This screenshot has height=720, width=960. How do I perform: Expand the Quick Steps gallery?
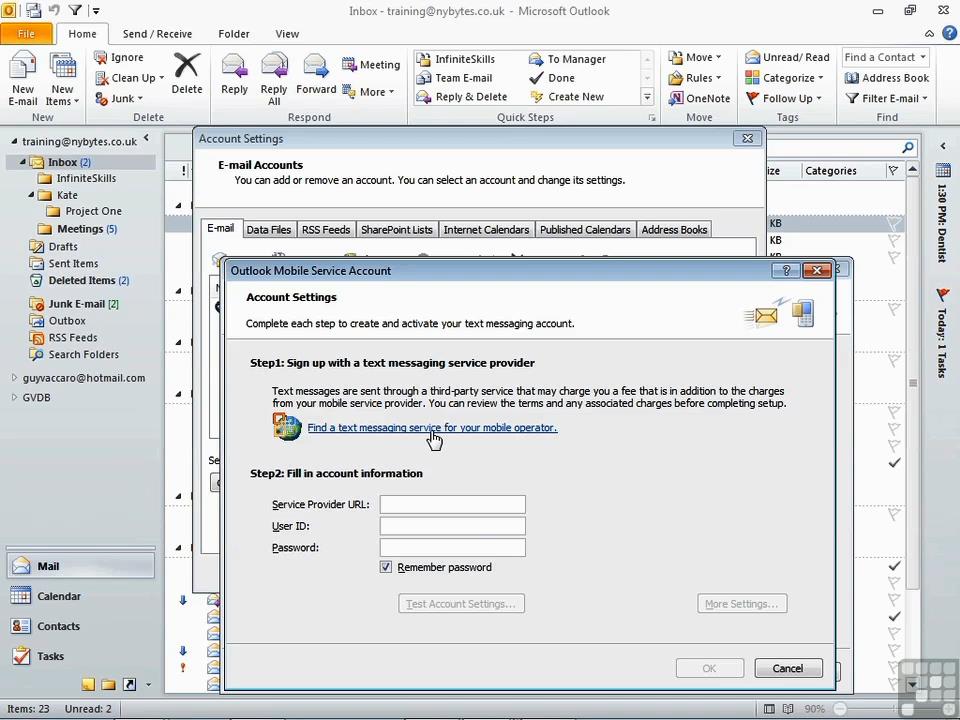(647, 97)
